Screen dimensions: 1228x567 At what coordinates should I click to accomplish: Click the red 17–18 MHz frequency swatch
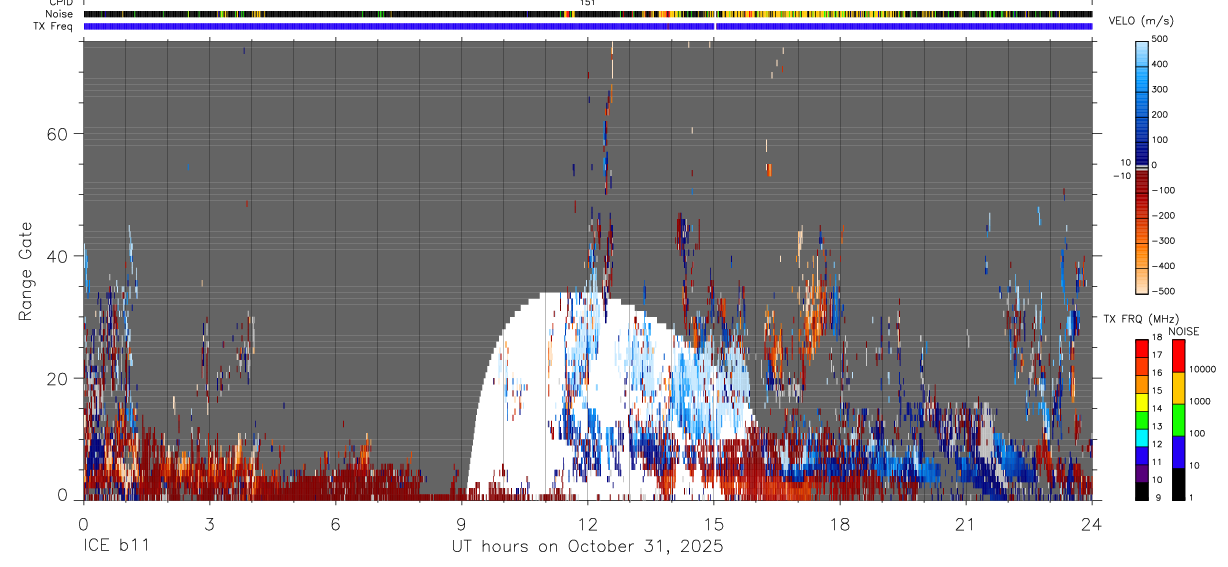(1143, 349)
